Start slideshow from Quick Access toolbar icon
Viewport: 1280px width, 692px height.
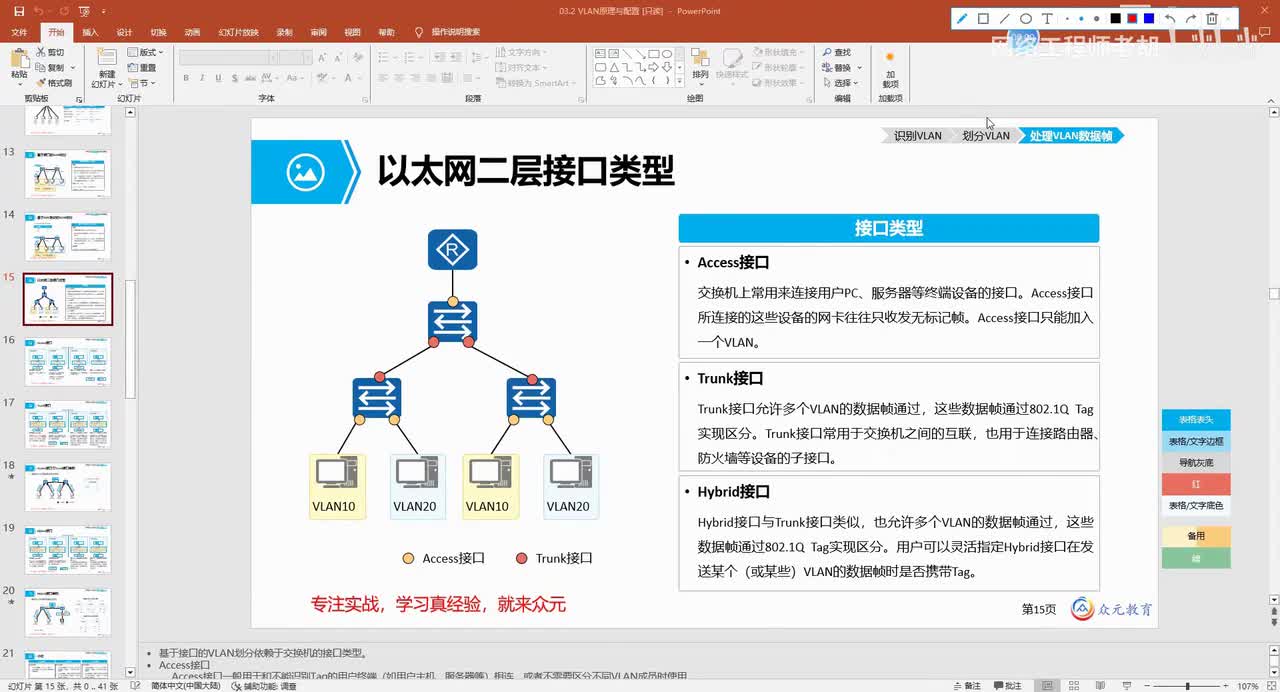coord(84,11)
